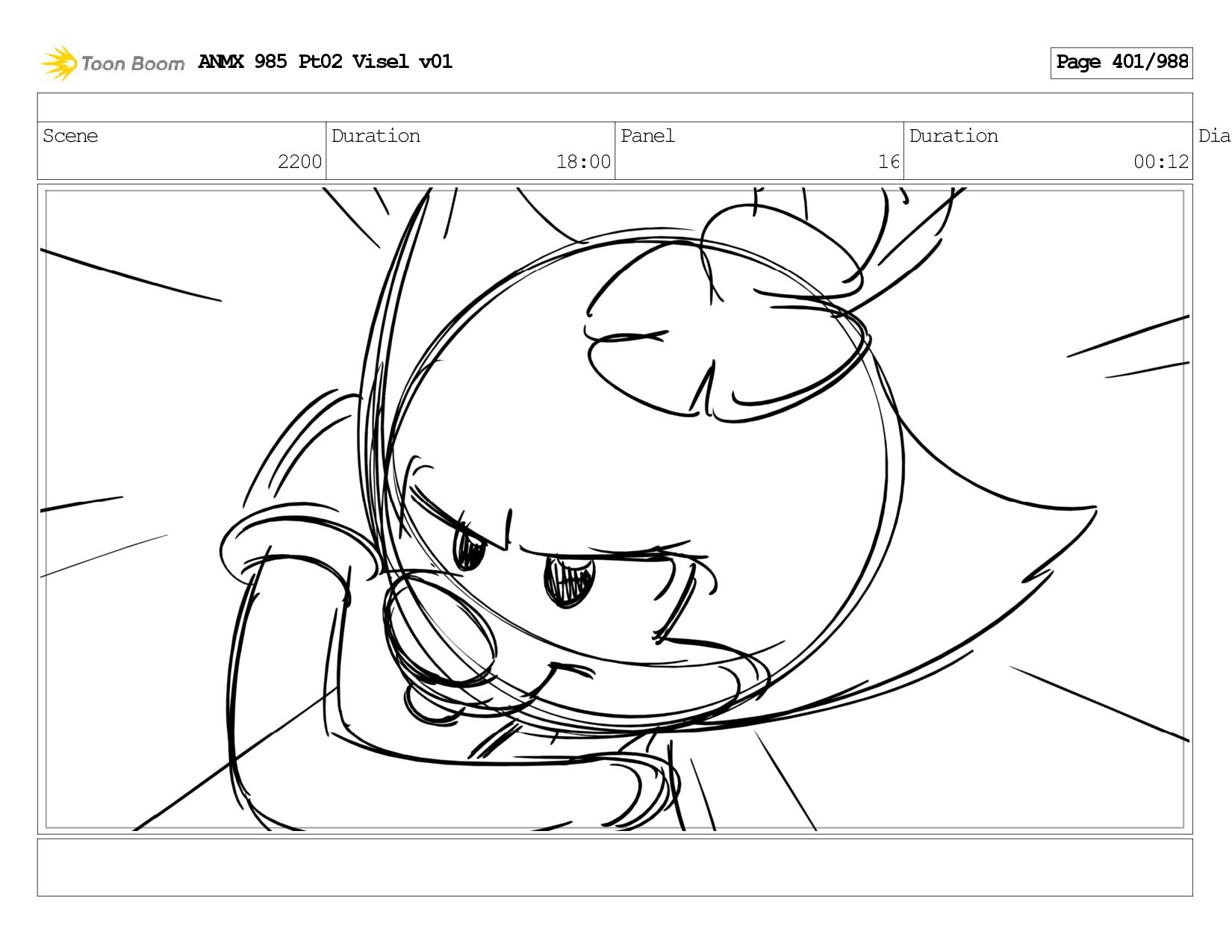The width and height of the screenshot is (1232, 952).
Task: Select the panel duration value '00:12'
Action: (x=1161, y=161)
